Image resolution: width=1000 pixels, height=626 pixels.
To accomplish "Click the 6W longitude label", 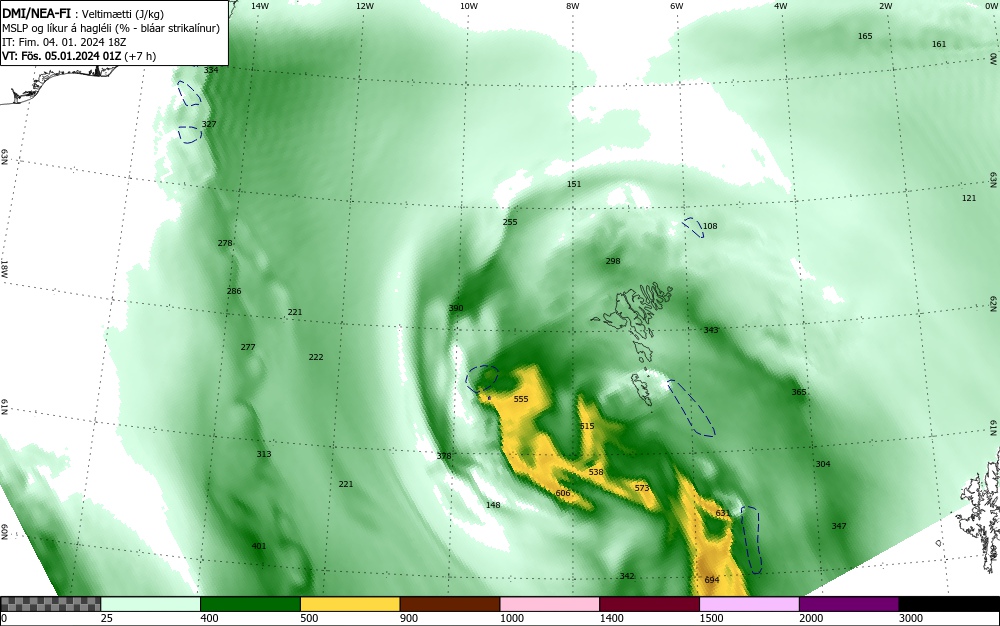I will coord(677,6).
